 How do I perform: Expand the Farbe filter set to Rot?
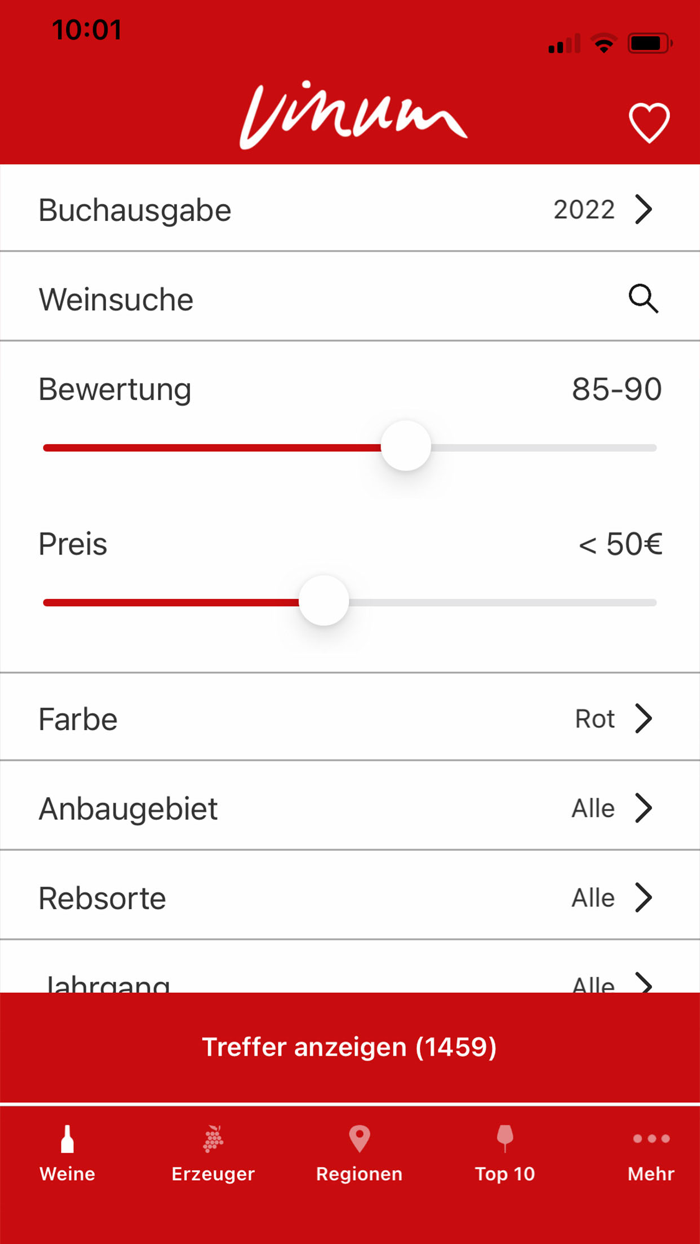[350, 717]
